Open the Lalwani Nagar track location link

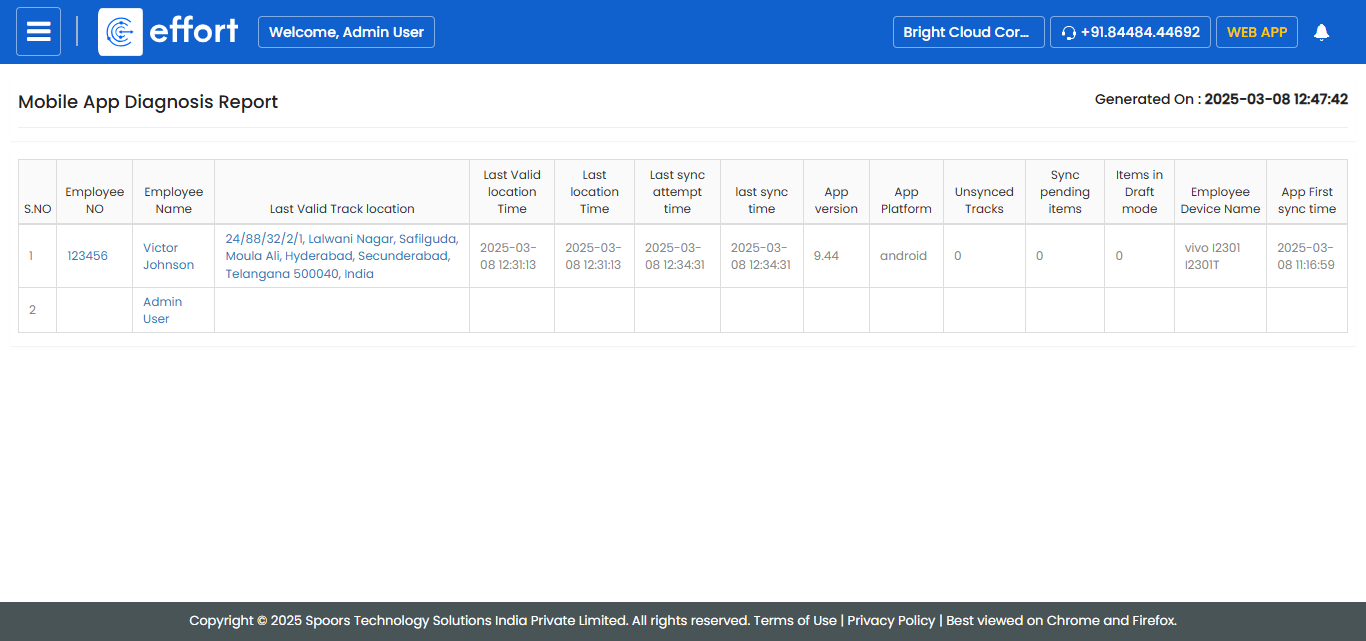[341, 256]
